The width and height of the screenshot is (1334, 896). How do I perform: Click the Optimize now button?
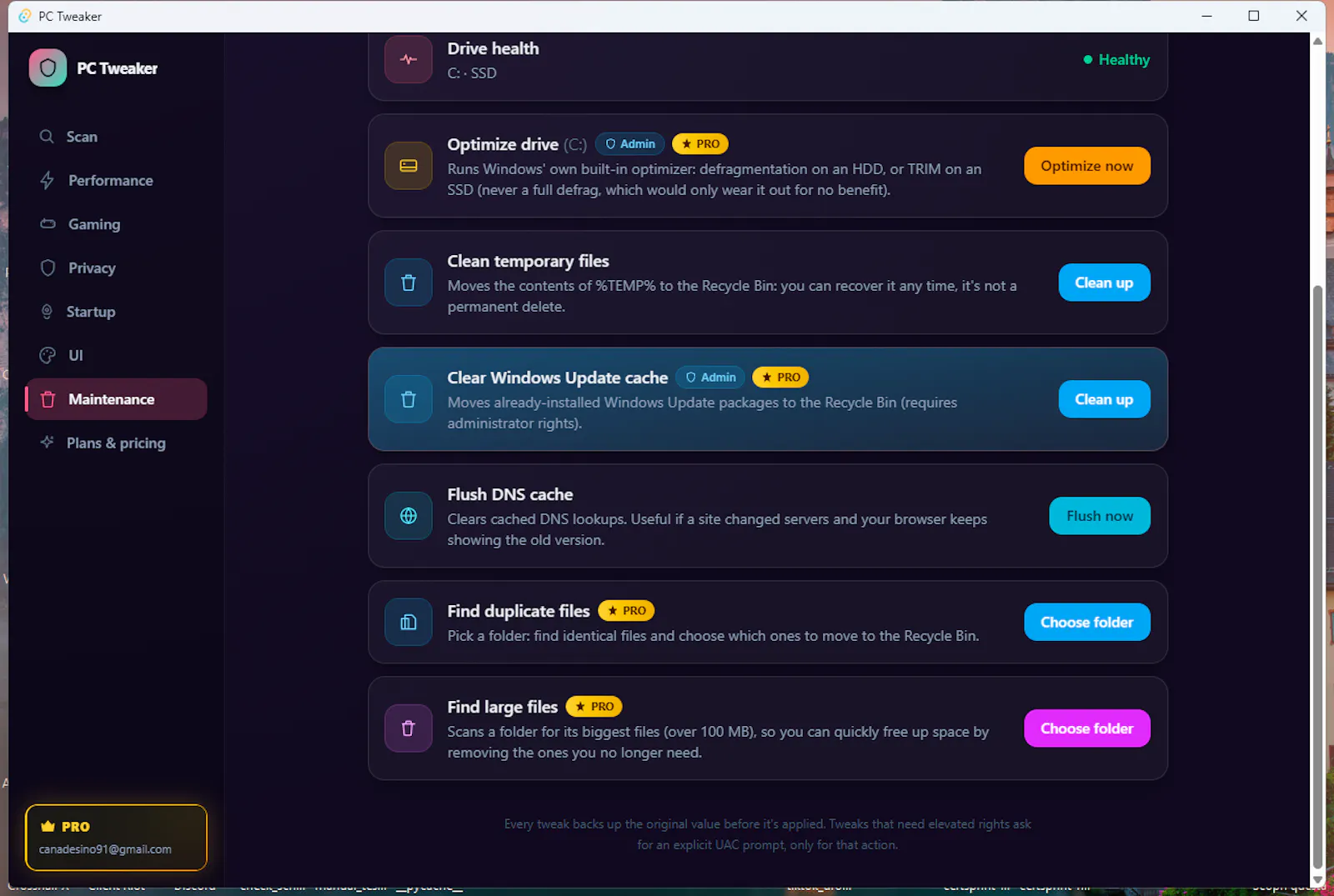pos(1087,166)
